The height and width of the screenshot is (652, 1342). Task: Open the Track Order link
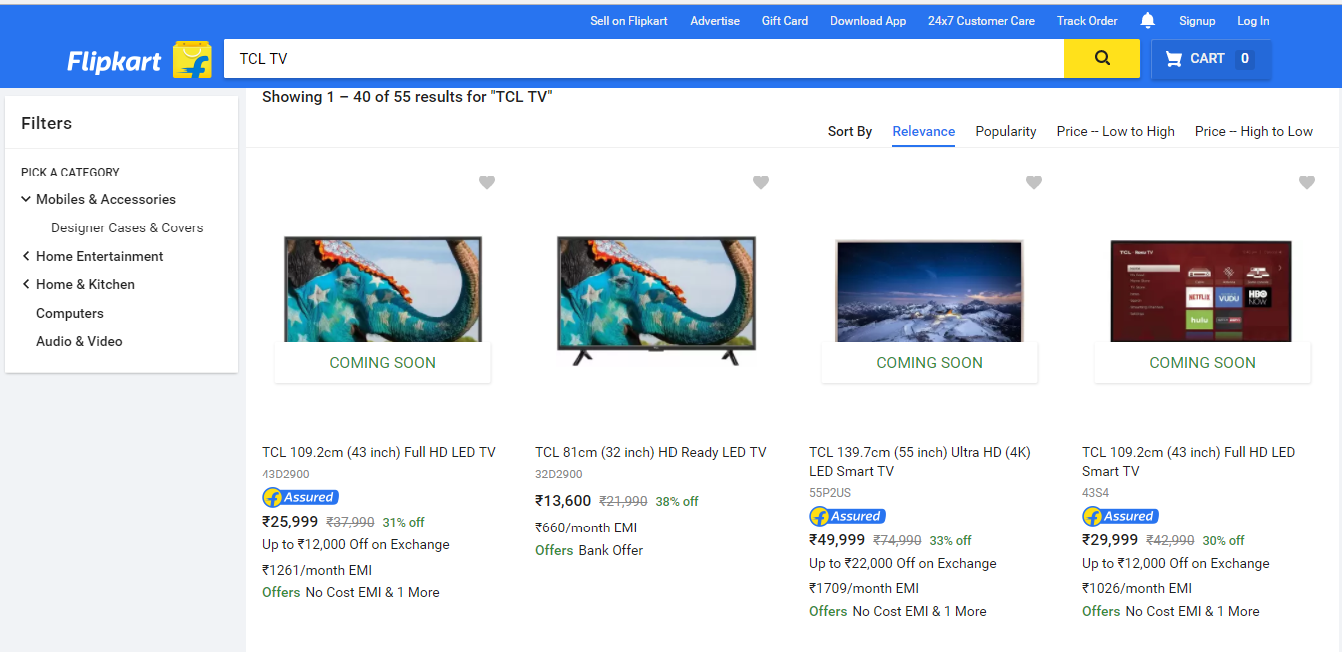[x=1086, y=21]
